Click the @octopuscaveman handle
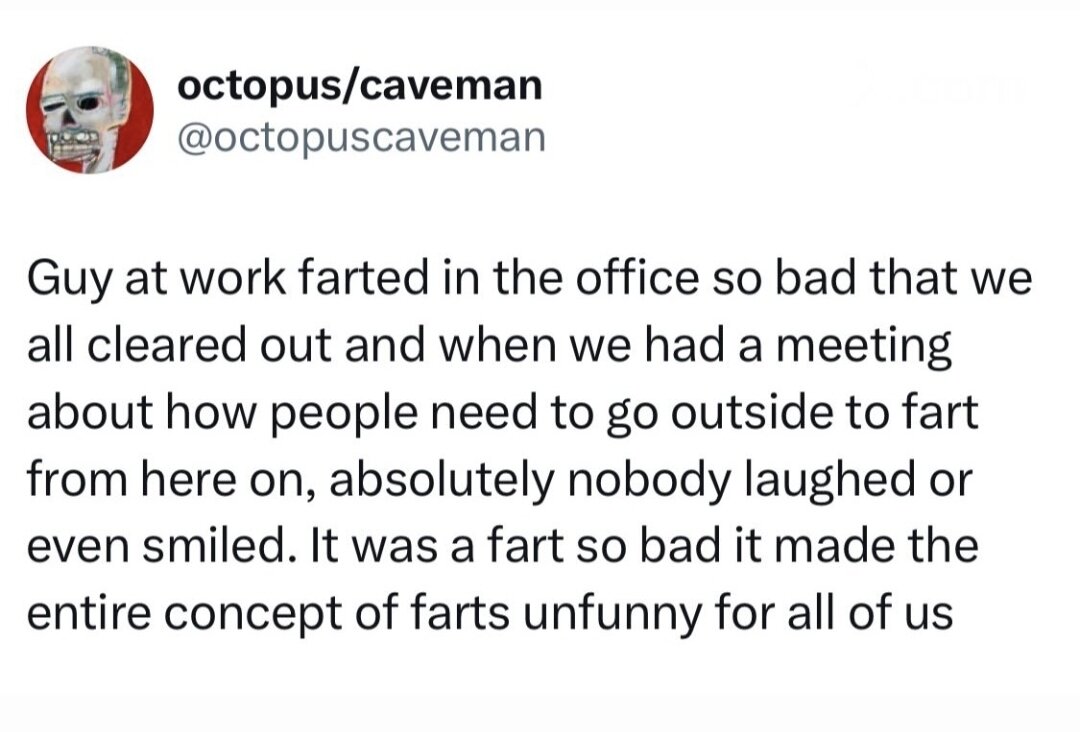Screen dimensions: 1080x732 (361, 136)
